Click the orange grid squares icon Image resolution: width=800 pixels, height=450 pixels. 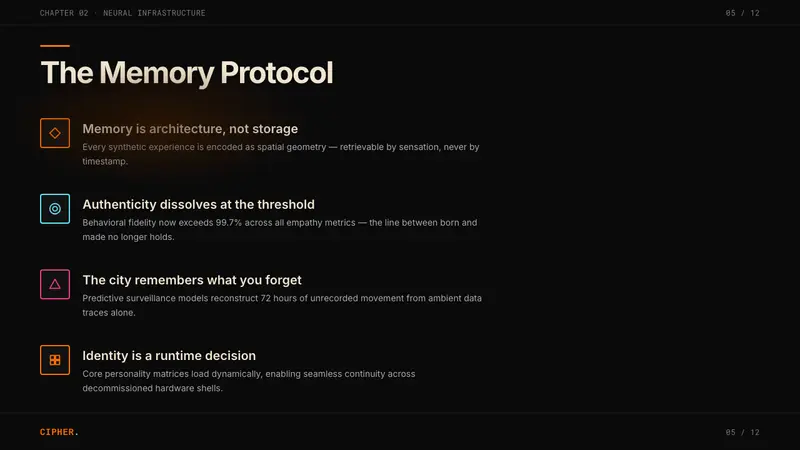(x=55, y=360)
